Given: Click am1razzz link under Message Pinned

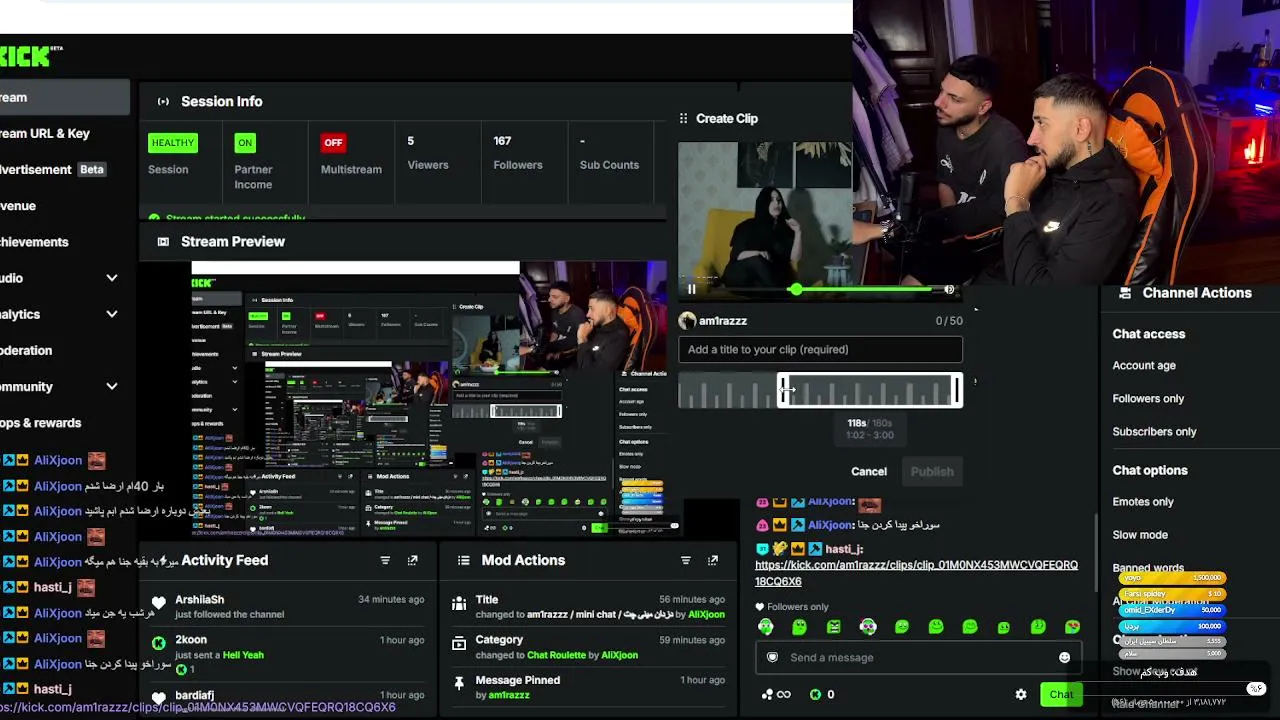Looking at the screenshot, I should point(509,695).
